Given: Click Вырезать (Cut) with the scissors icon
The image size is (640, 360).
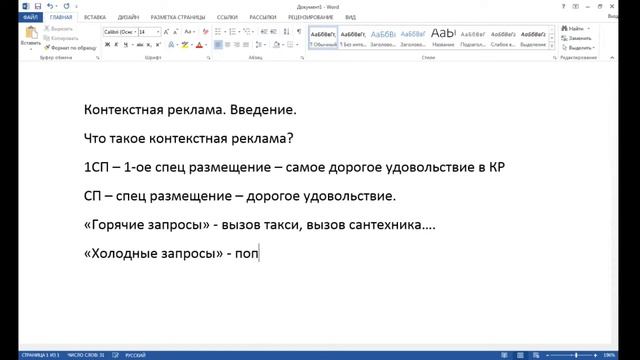Looking at the screenshot, I should click(58, 29).
